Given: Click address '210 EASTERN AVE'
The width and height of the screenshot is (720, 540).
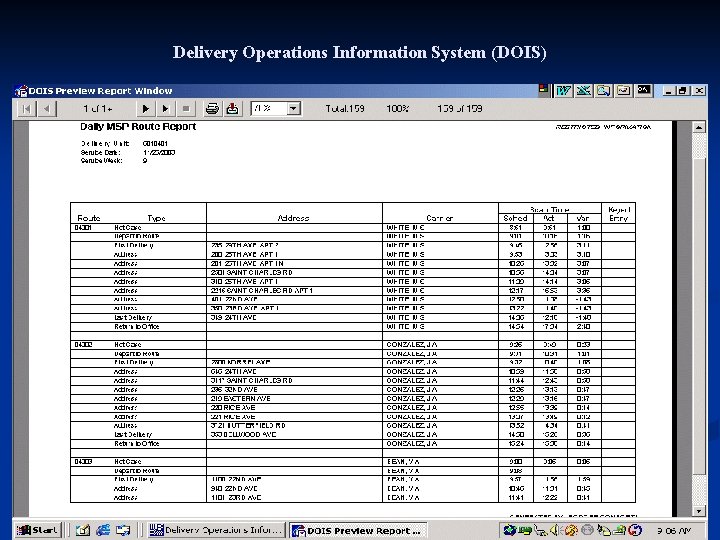Looking at the screenshot, I should 241,399.
